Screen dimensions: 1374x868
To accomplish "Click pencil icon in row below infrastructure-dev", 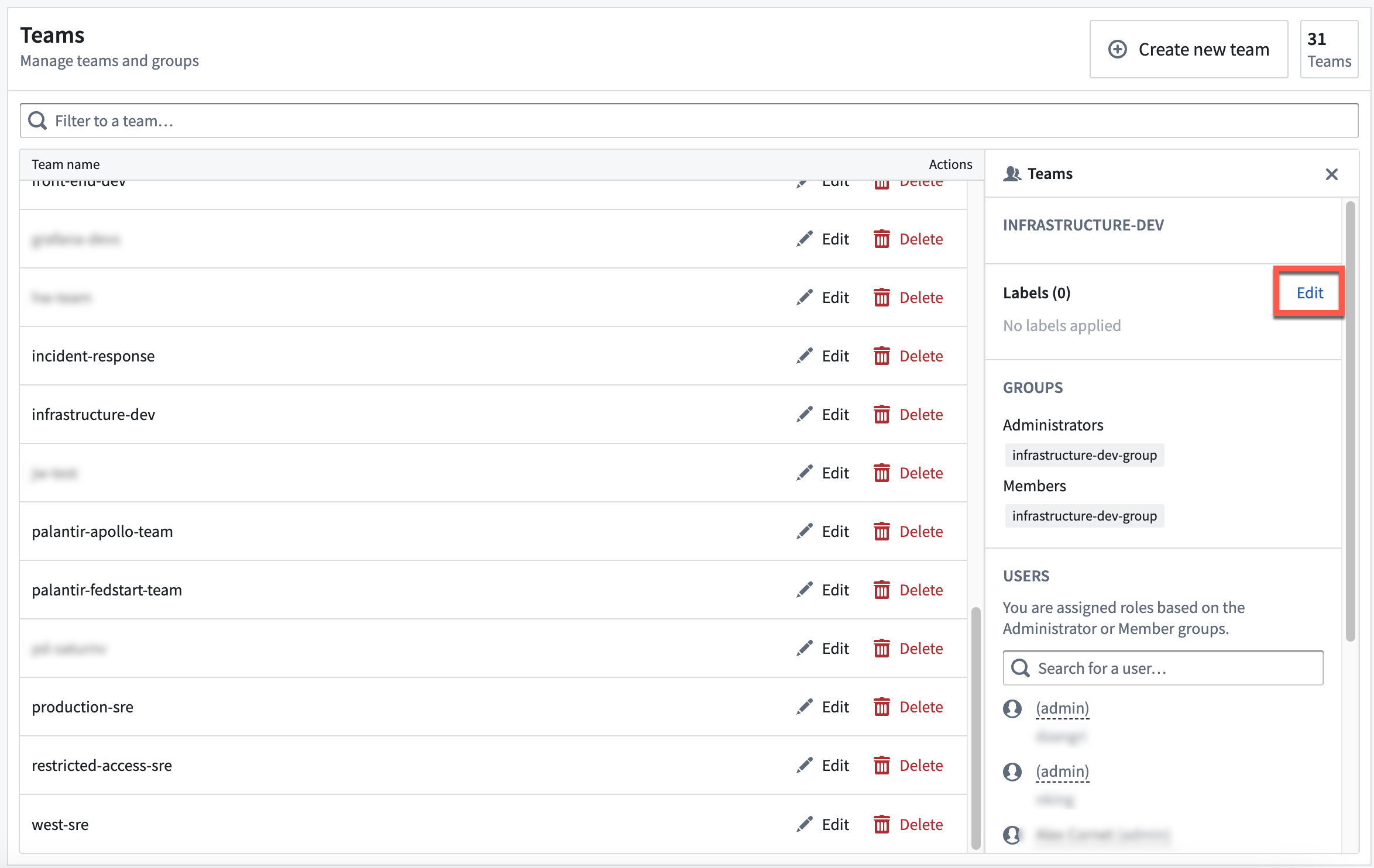I will point(805,473).
